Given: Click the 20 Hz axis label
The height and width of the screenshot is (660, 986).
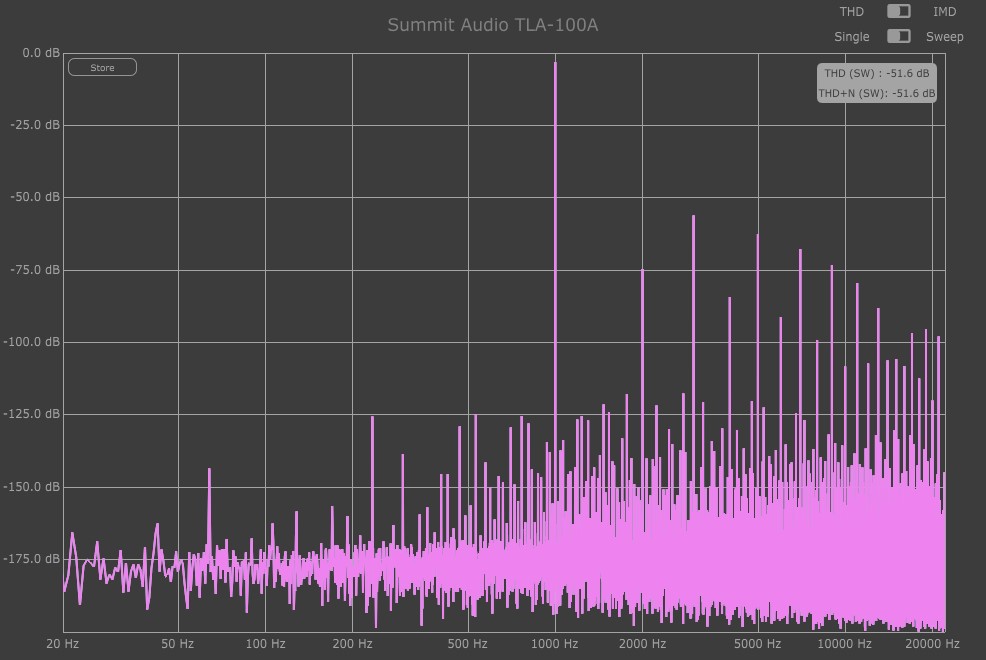Looking at the screenshot, I should tap(63, 644).
